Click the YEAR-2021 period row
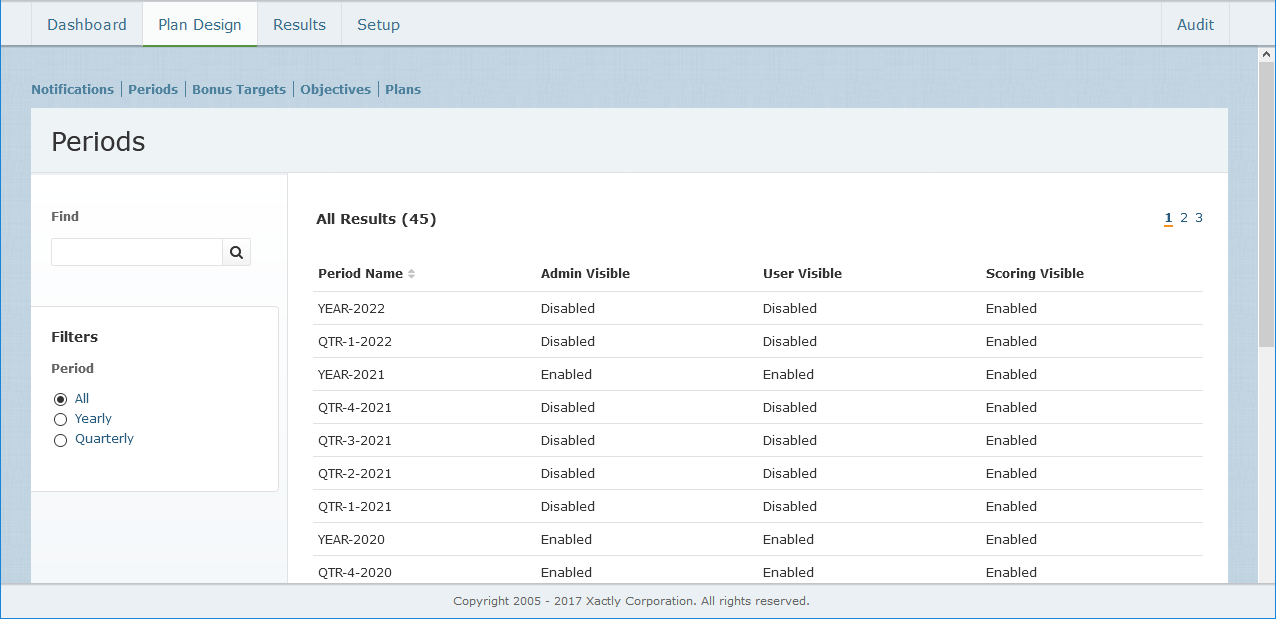 click(351, 375)
